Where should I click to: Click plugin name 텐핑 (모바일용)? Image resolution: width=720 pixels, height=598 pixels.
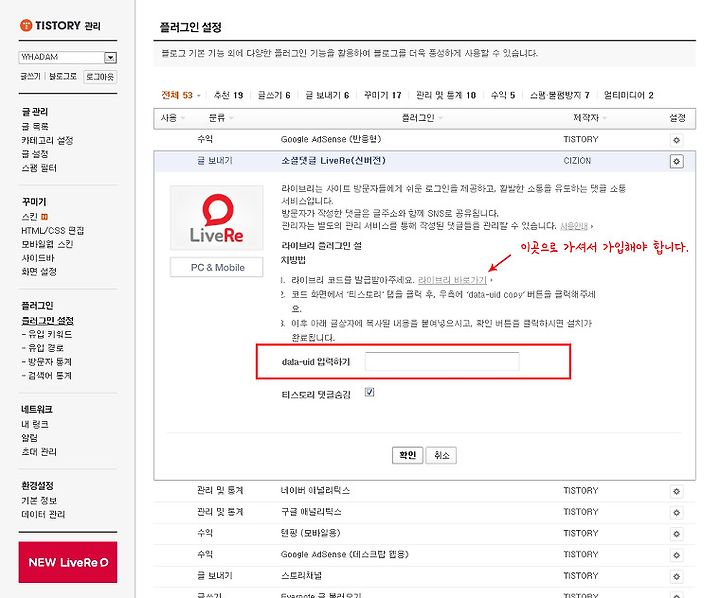[310, 533]
